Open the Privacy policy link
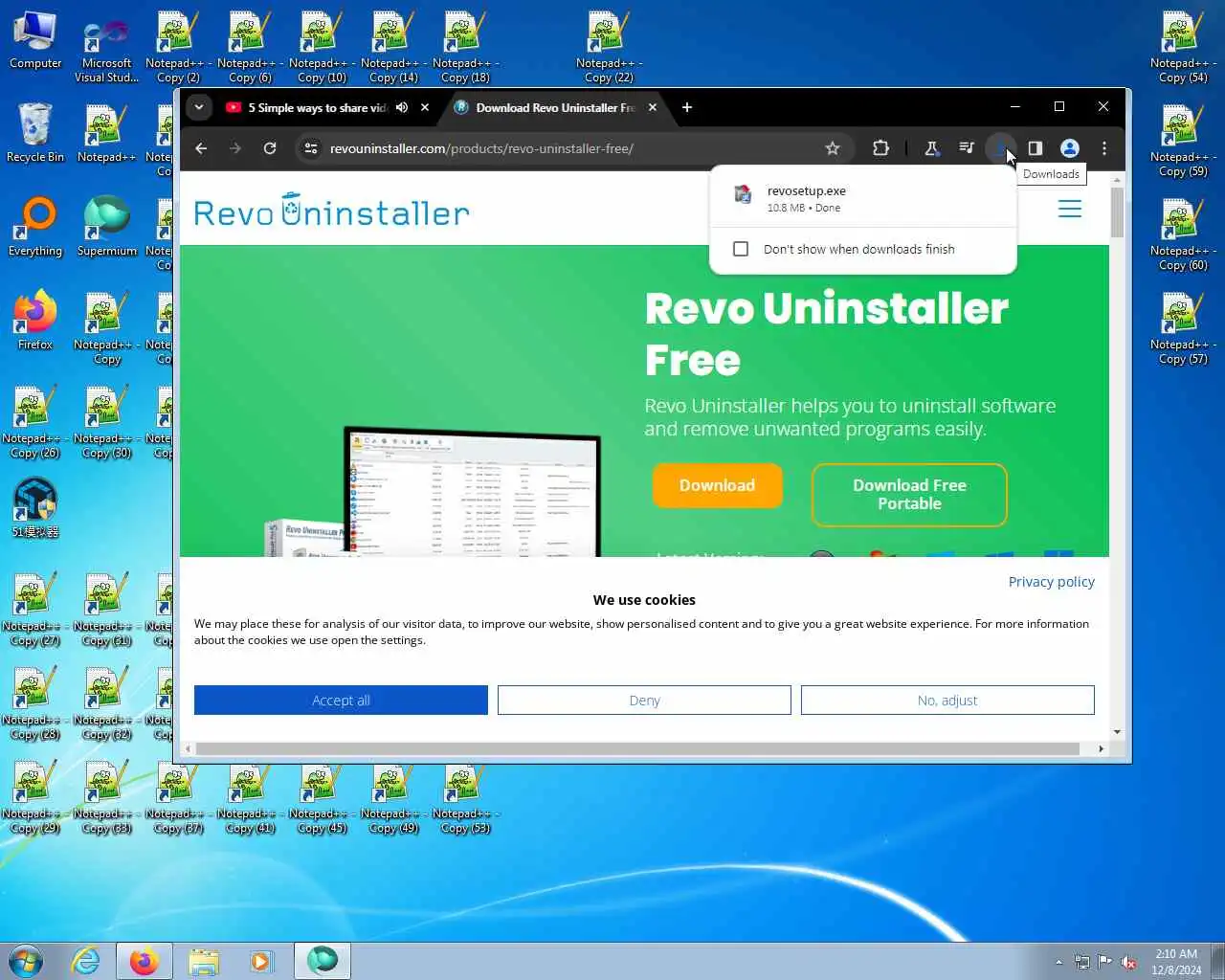The image size is (1225, 980). [x=1051, y=582]
